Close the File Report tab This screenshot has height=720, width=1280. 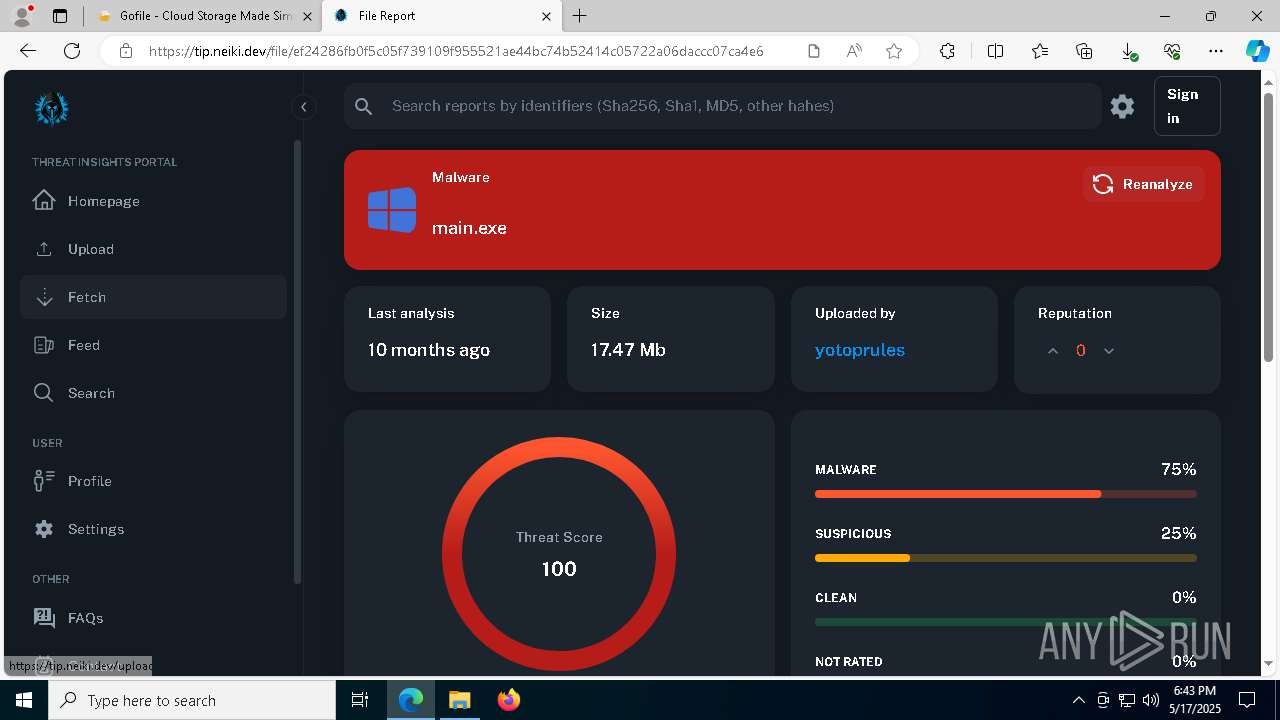click(547, 16)
